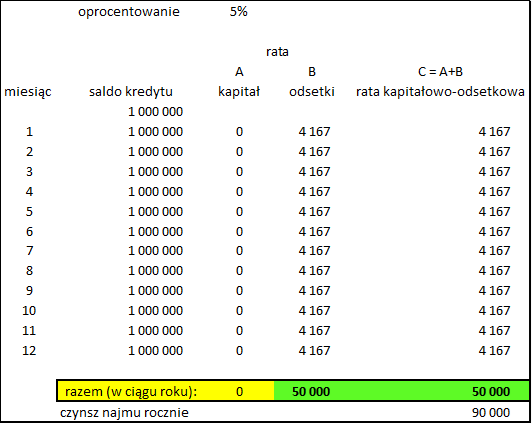Click green odsetki total 50 000
Viewport: 532px width, 424px height.
click(311, 392)
